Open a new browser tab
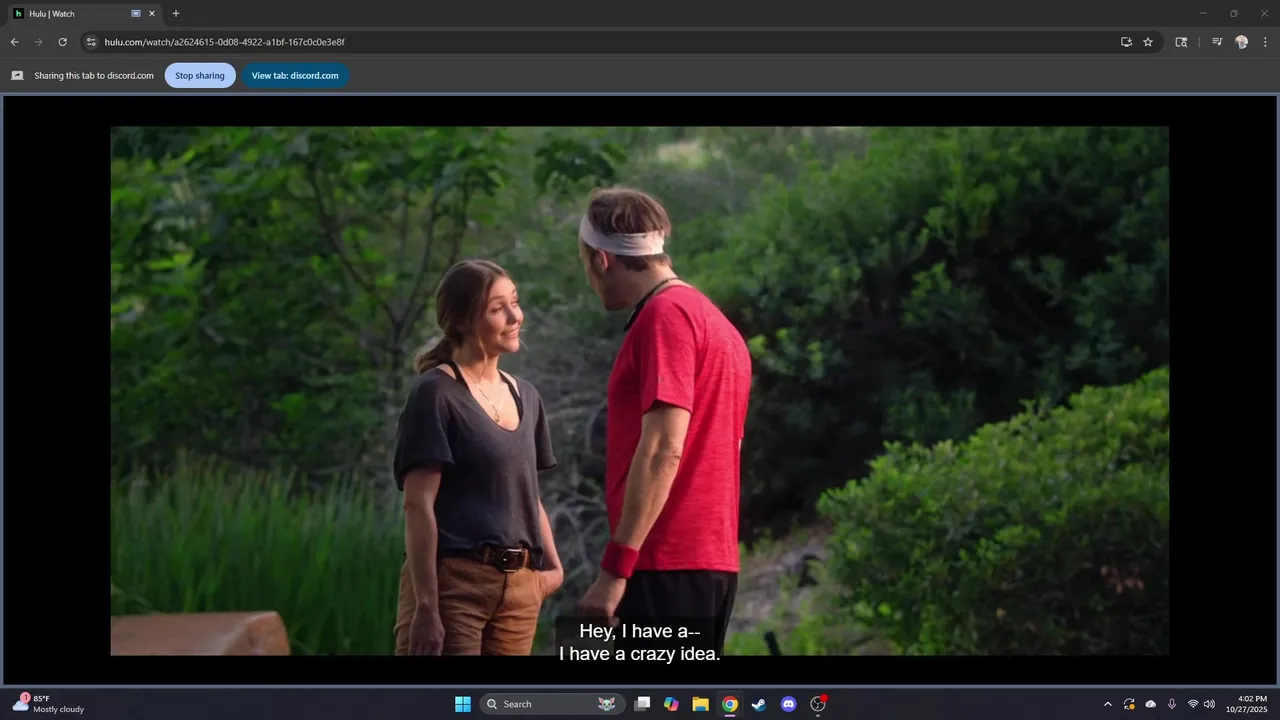Viewport: 1280px width, 720px height. coord(176,14)
